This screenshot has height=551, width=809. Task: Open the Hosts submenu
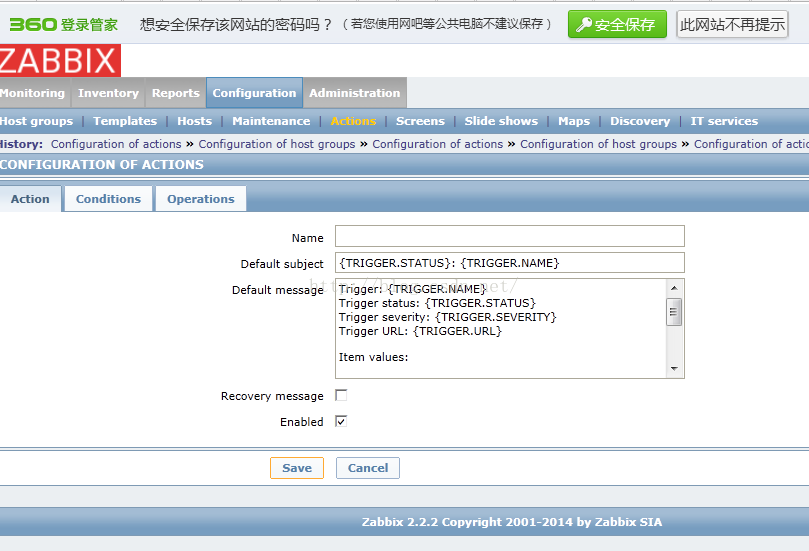[195, 121]
